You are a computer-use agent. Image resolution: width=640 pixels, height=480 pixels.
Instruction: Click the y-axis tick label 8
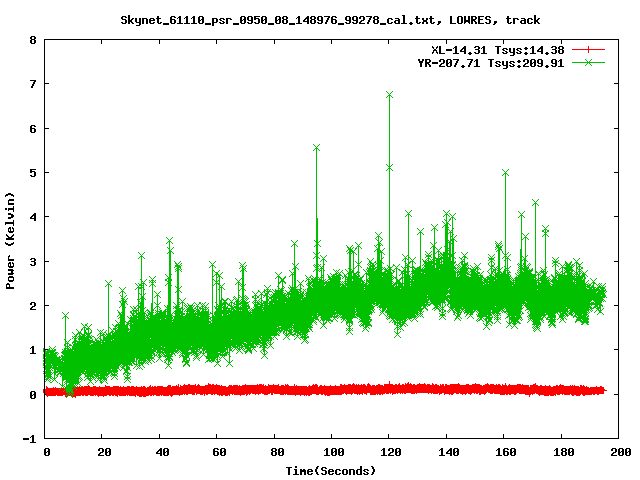[34, 41]
